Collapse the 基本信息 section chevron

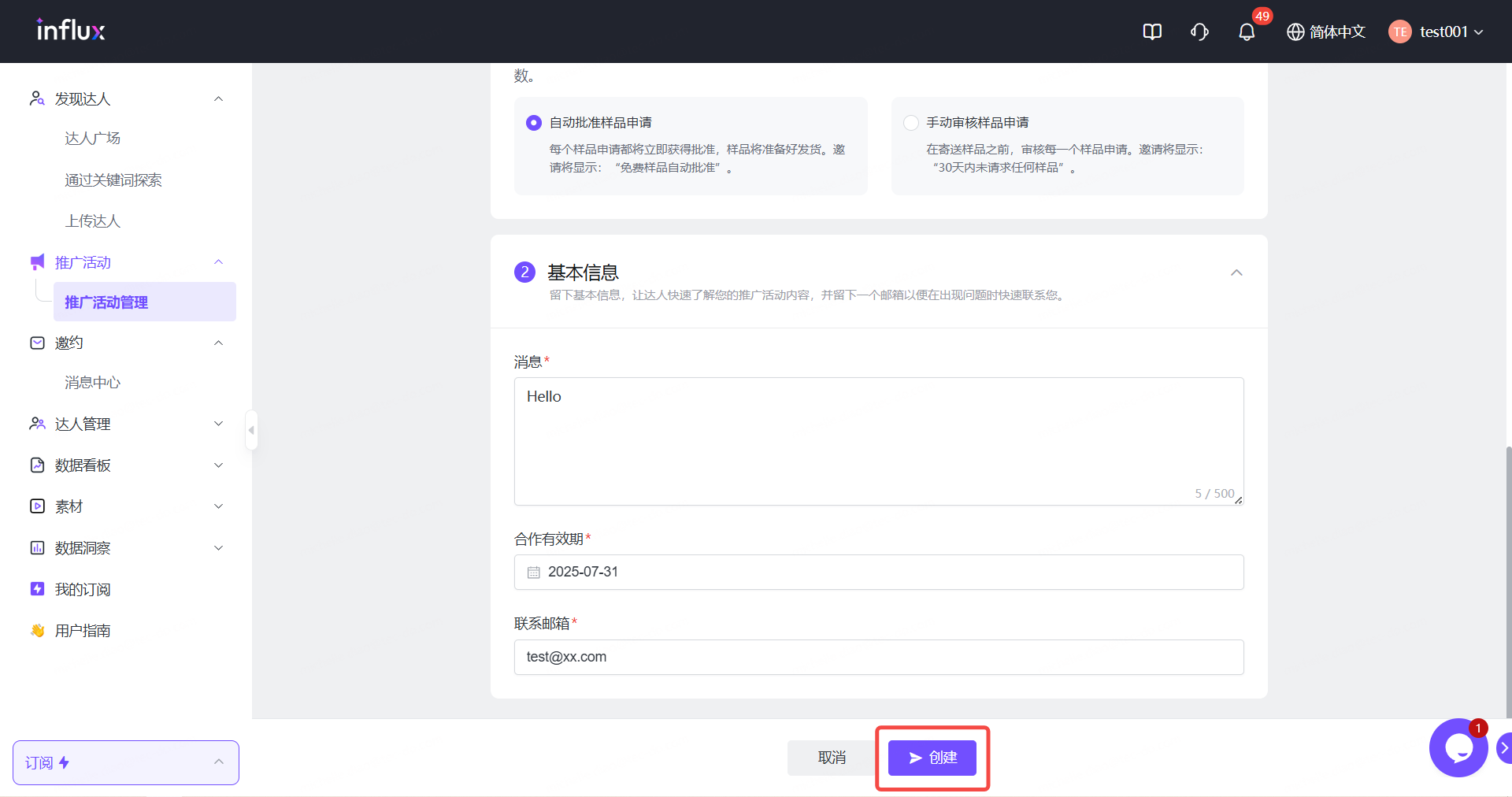tap(1236, 272)
